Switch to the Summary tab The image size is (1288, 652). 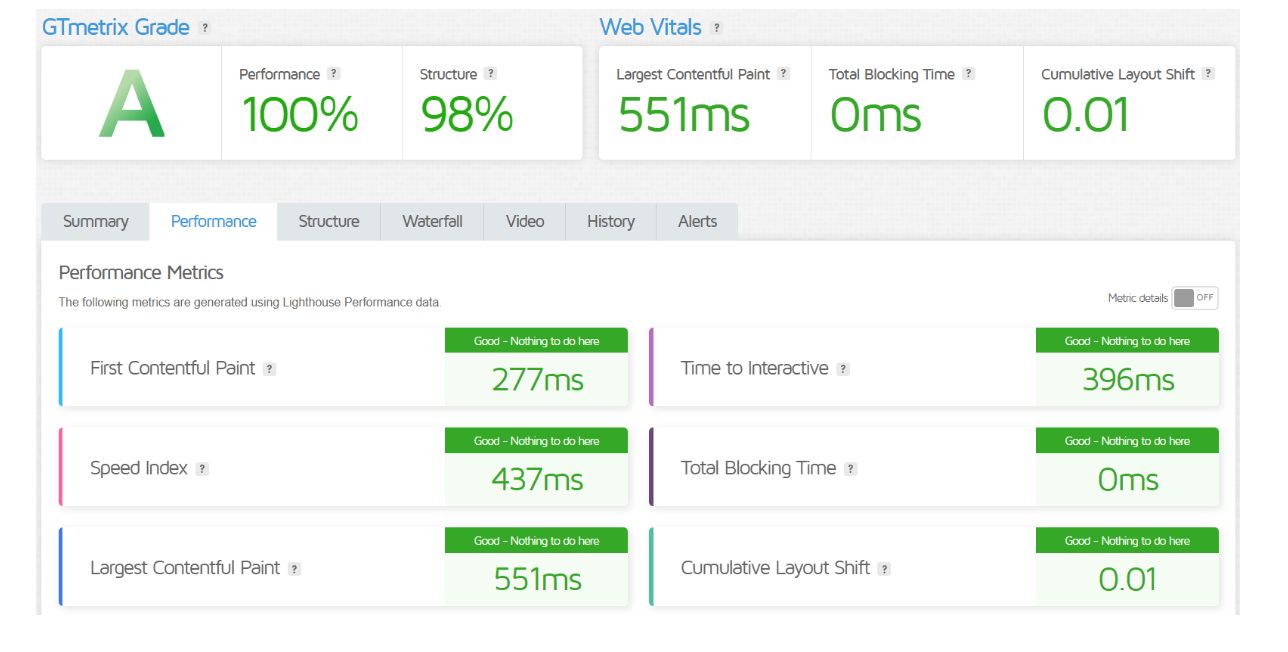tap(95, 222)
